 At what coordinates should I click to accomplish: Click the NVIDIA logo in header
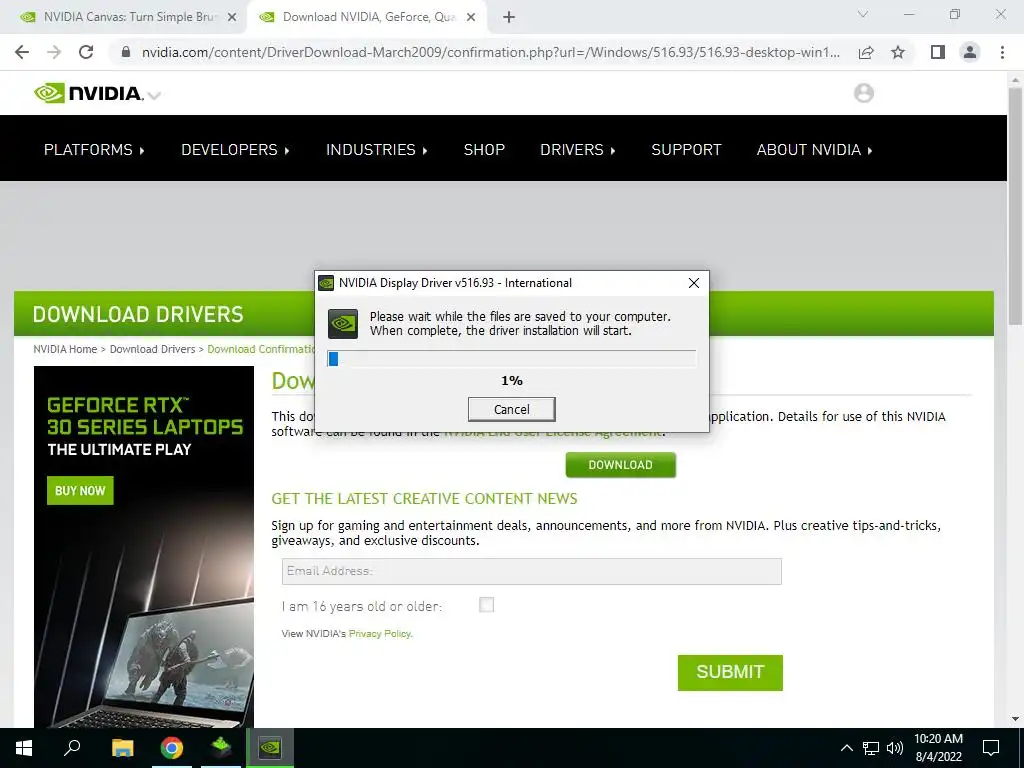pyautogui.click(x=89, y=93)
